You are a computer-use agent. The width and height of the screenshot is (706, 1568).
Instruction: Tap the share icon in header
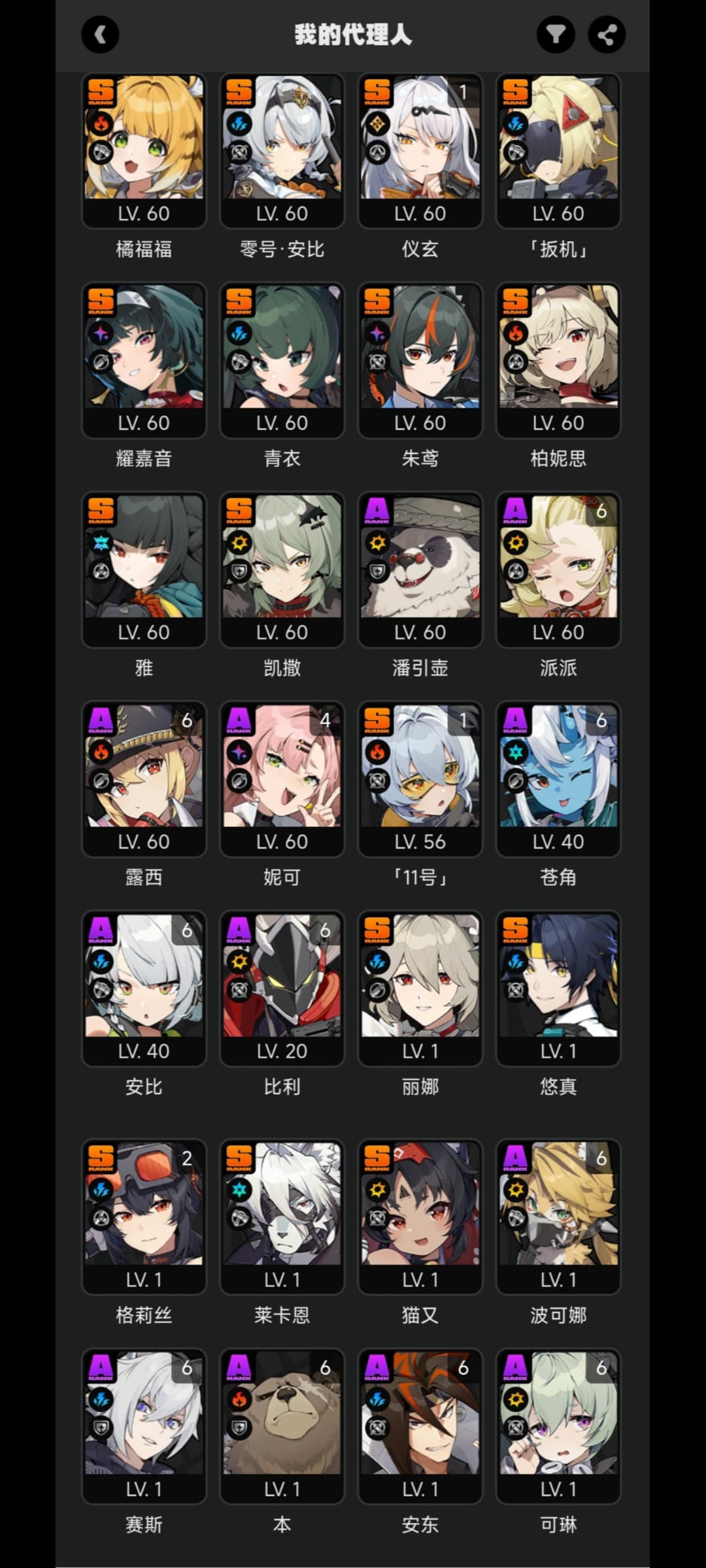[x=607, y=35]
